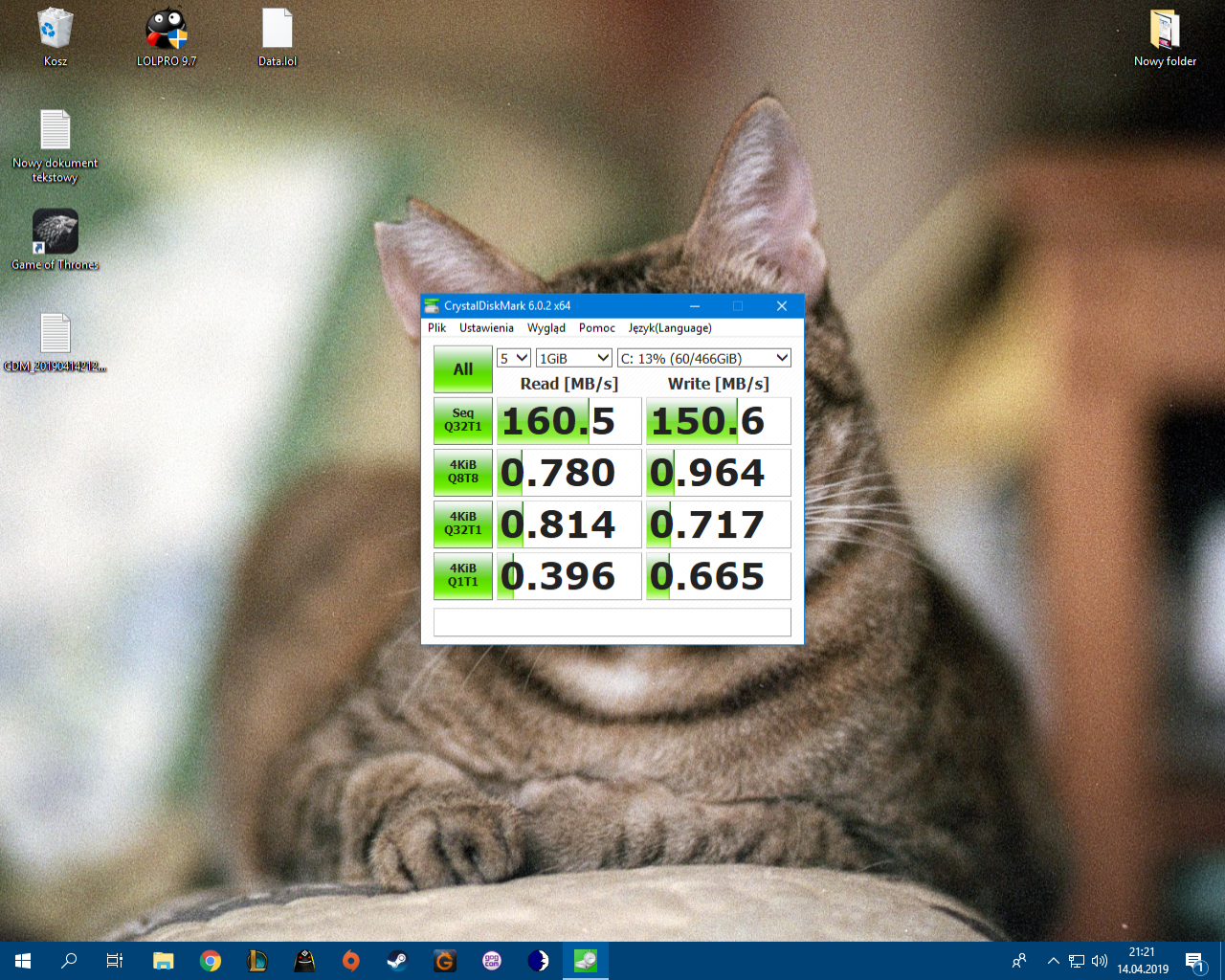Image resolution: width=1225 pixels, height=980 pixels.
Task: Show hidden system tray icons
Action: (x=1053, y=961)
